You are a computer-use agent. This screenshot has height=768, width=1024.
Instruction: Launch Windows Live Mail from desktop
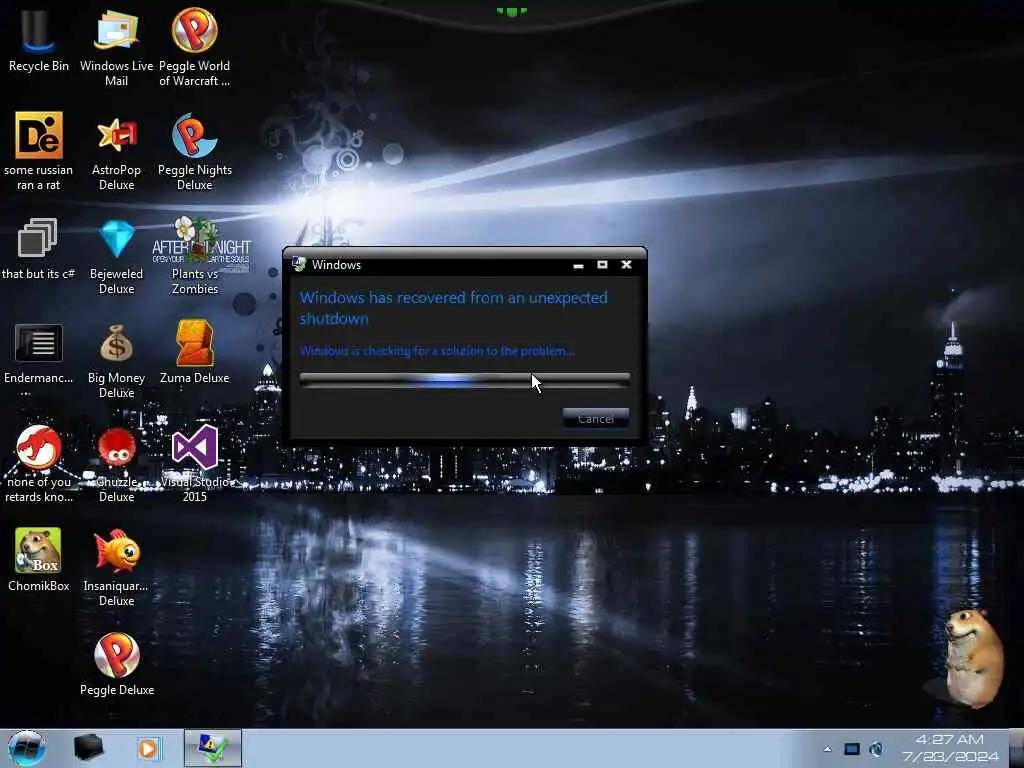point(116,47)
